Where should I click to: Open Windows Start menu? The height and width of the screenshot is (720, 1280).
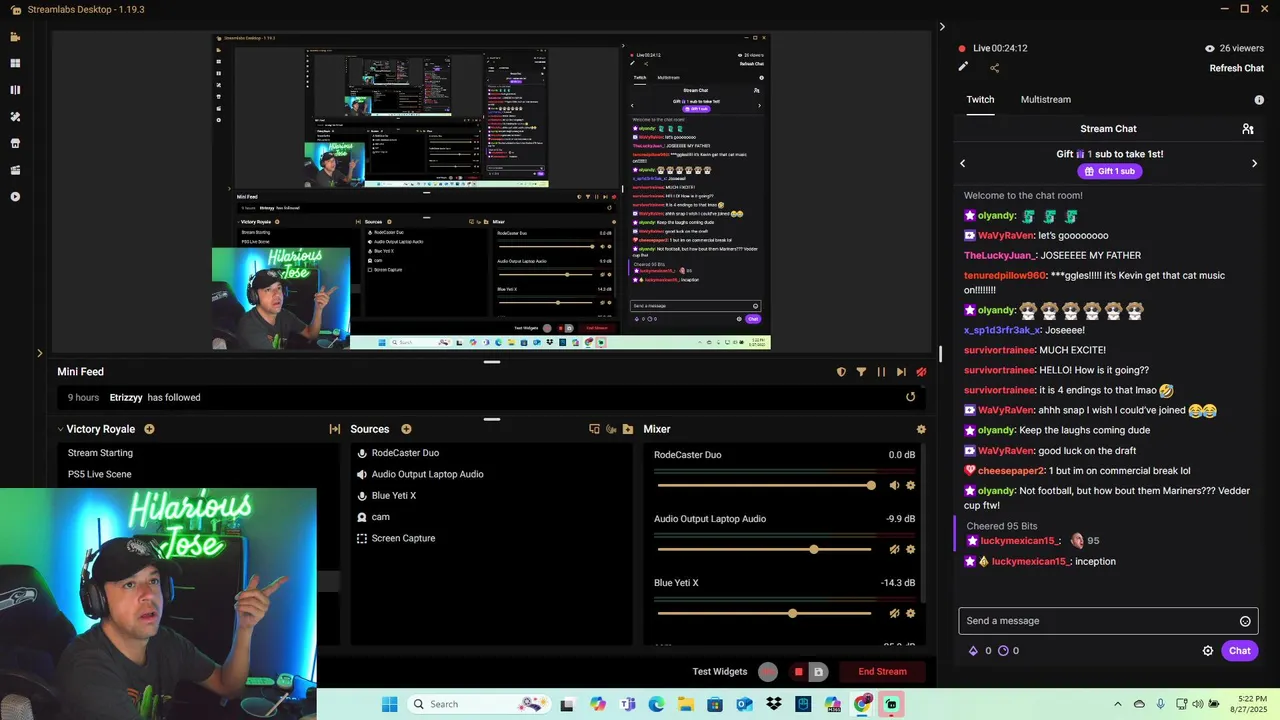pos(389,704)
